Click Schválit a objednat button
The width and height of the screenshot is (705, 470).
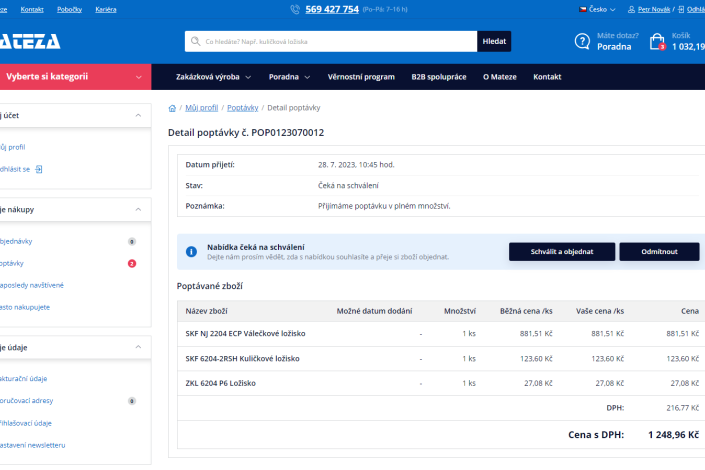tap(562, 252)
